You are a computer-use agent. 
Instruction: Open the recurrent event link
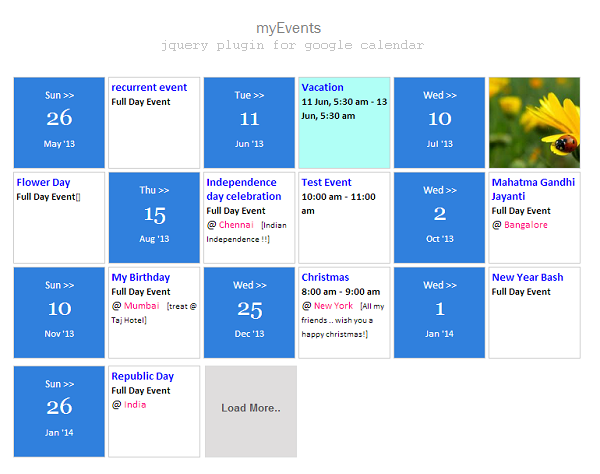(x=149, y=87)
